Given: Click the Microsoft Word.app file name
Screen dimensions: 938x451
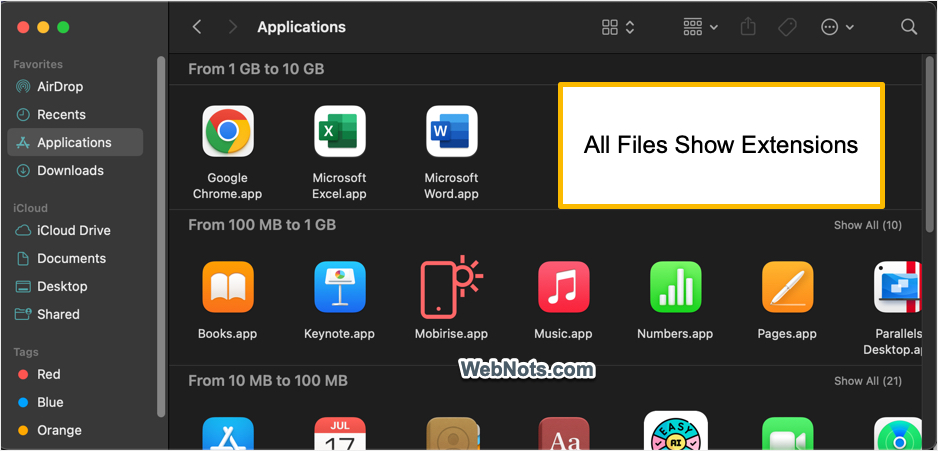Looking at the screenshot, I should click(452, 186).
